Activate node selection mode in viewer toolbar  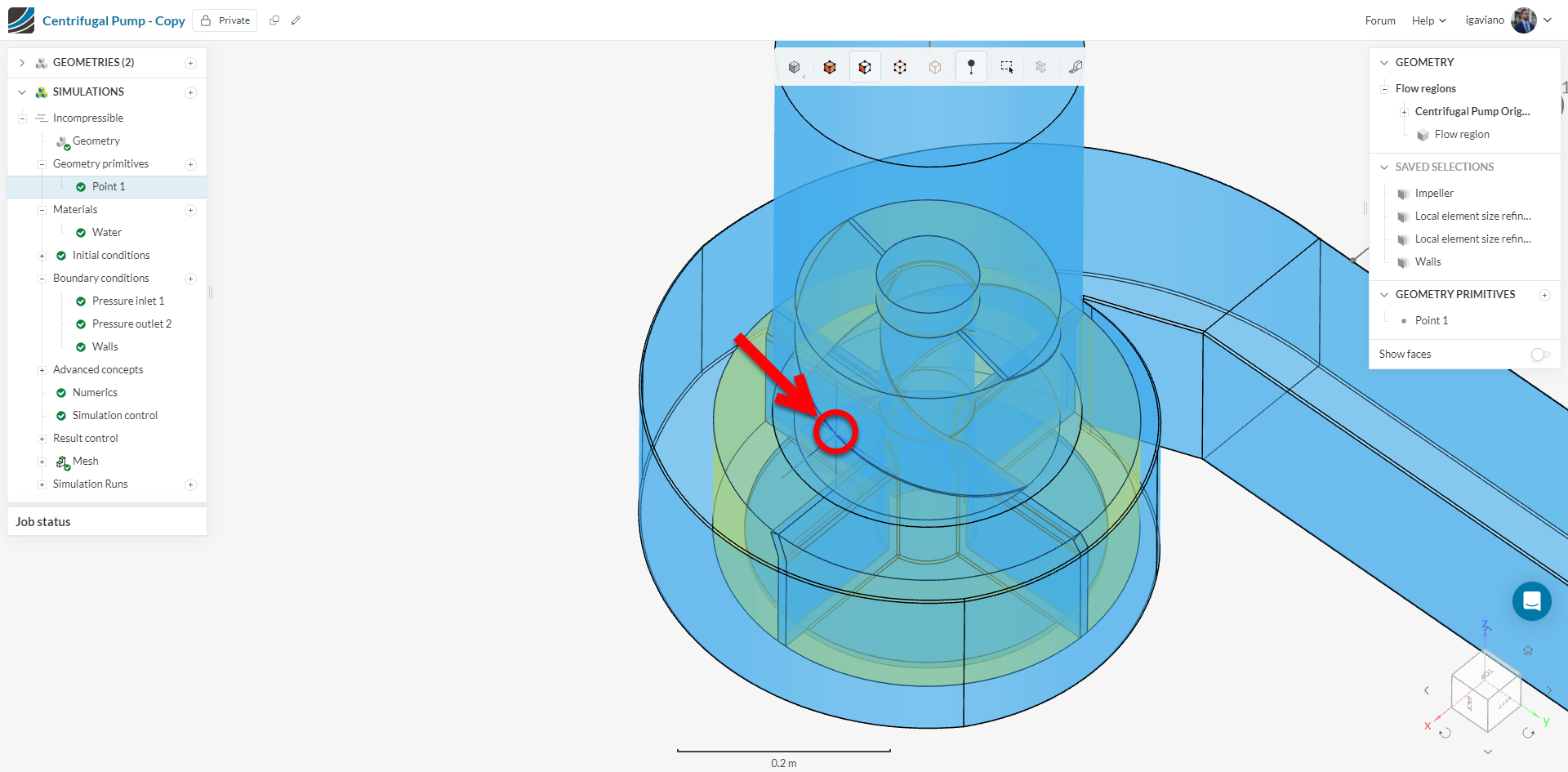(x=935, y=67)
